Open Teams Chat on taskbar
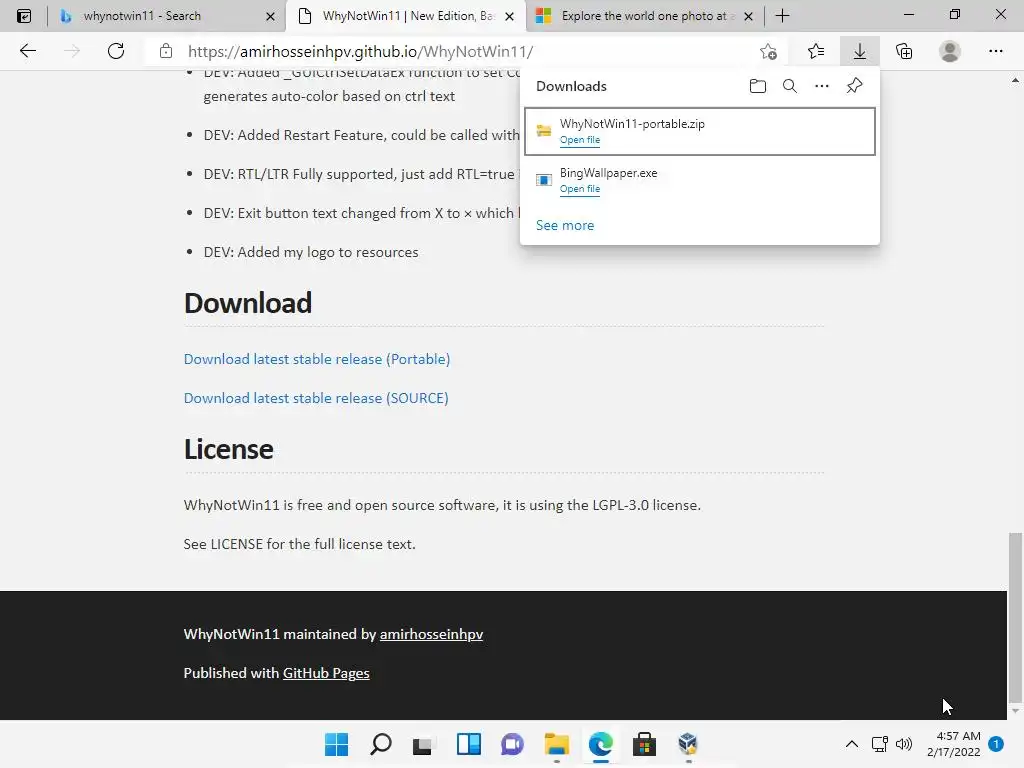This screenshot has height=768, width=1024. pos(513,744)
